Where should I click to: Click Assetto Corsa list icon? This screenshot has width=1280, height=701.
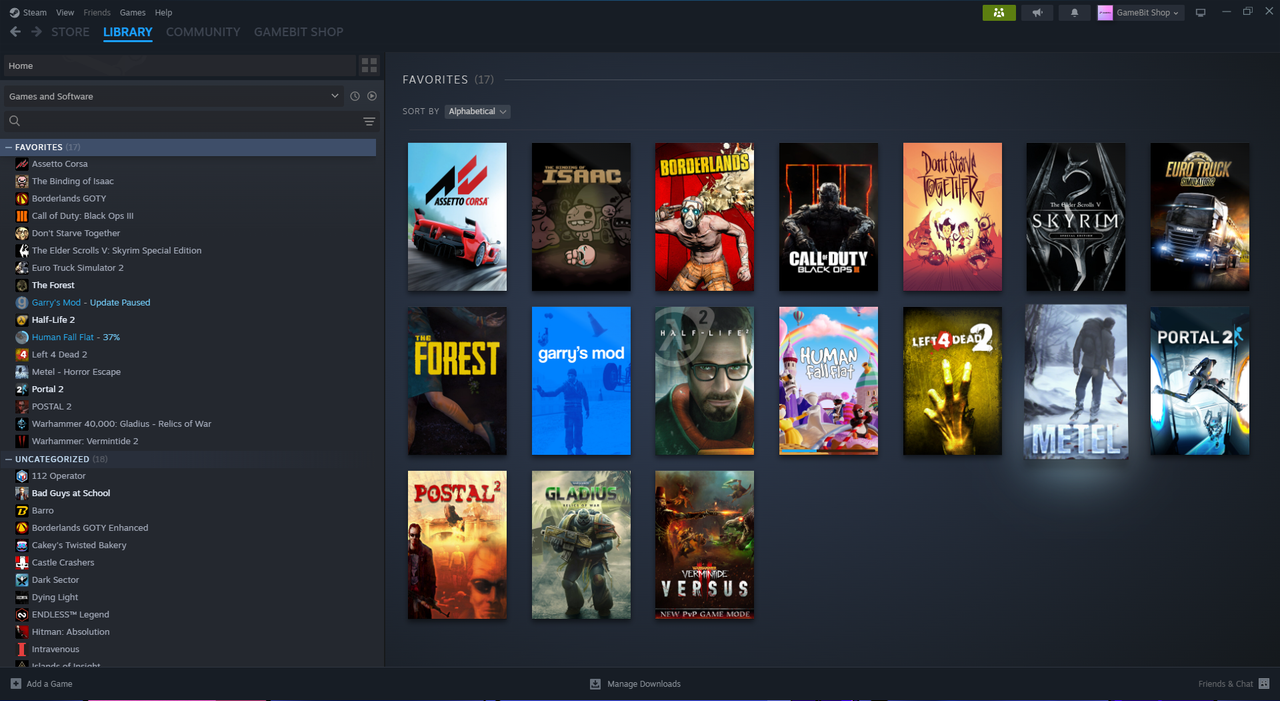(22, 164)
